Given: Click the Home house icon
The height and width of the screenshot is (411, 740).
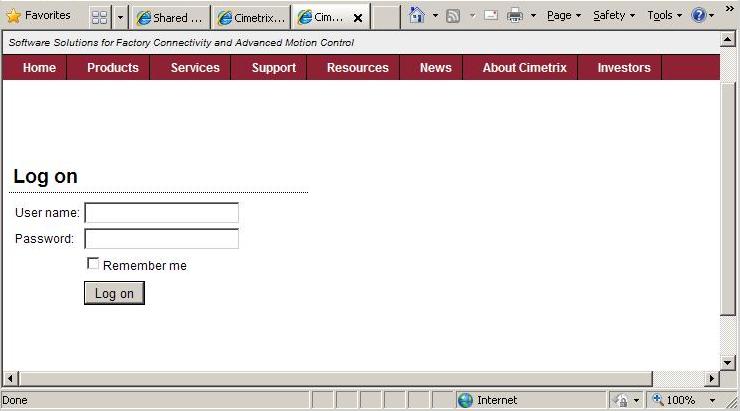Looking at the screenshot, I should [x=417, y=16].
